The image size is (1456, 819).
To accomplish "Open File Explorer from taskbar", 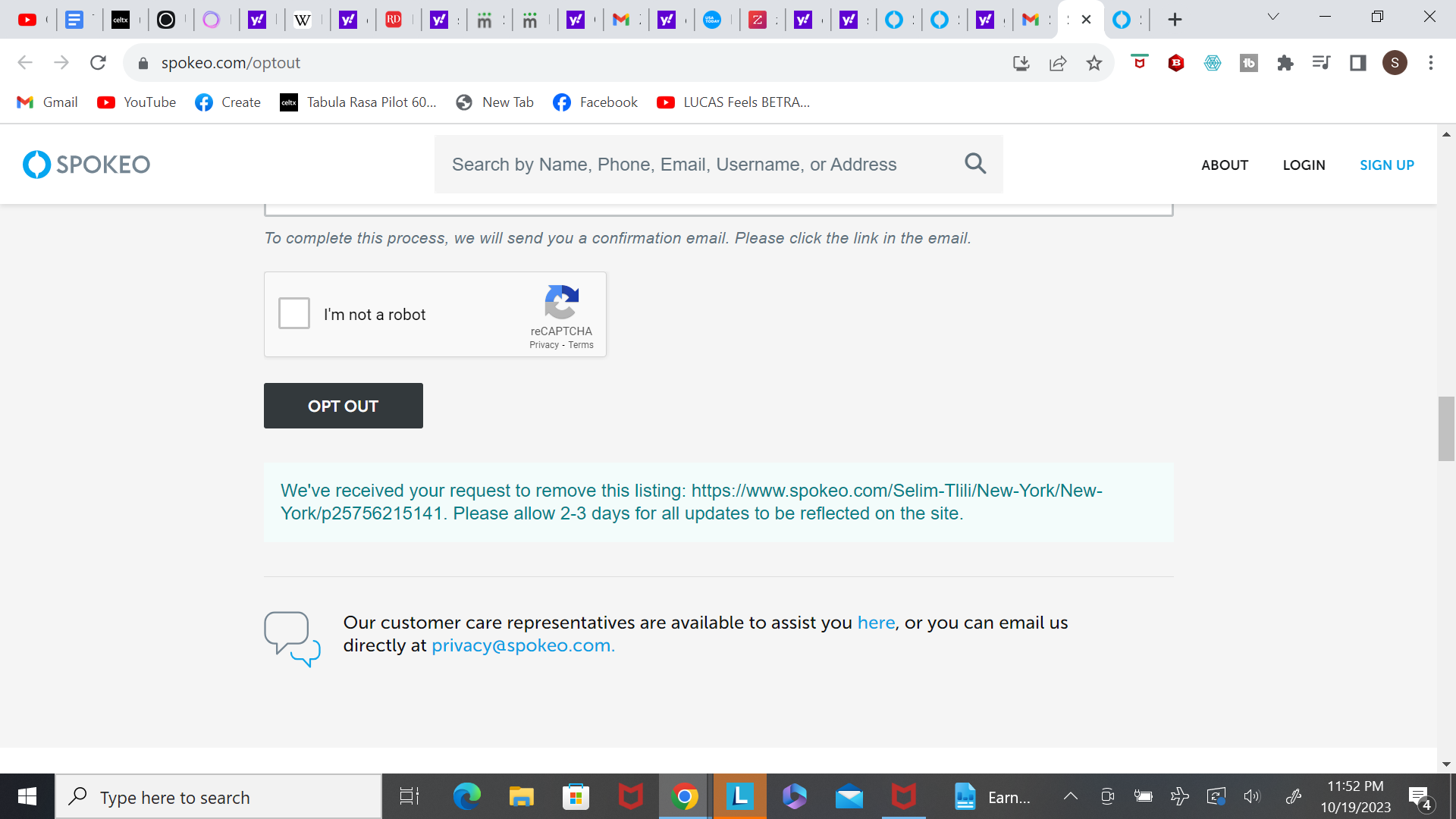I will click(x=521, y=797).
